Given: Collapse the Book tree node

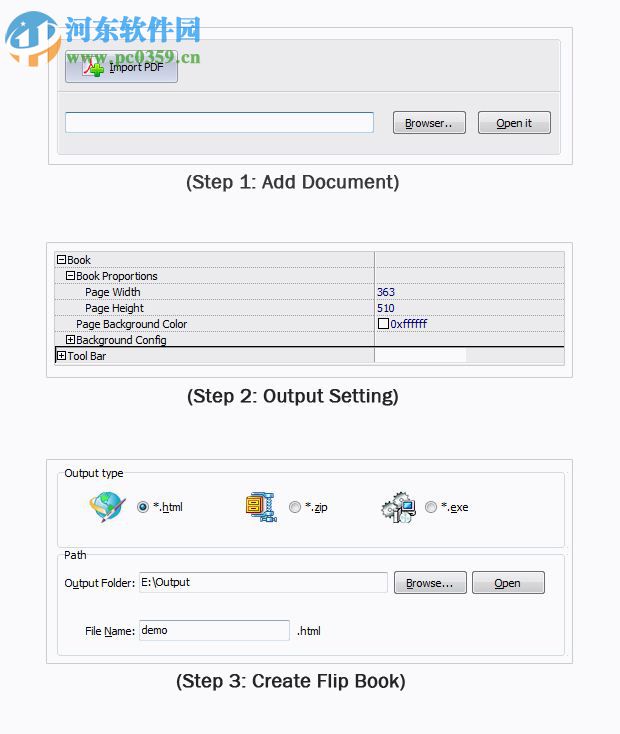Looking at the screenshot, I should (61, 259).
